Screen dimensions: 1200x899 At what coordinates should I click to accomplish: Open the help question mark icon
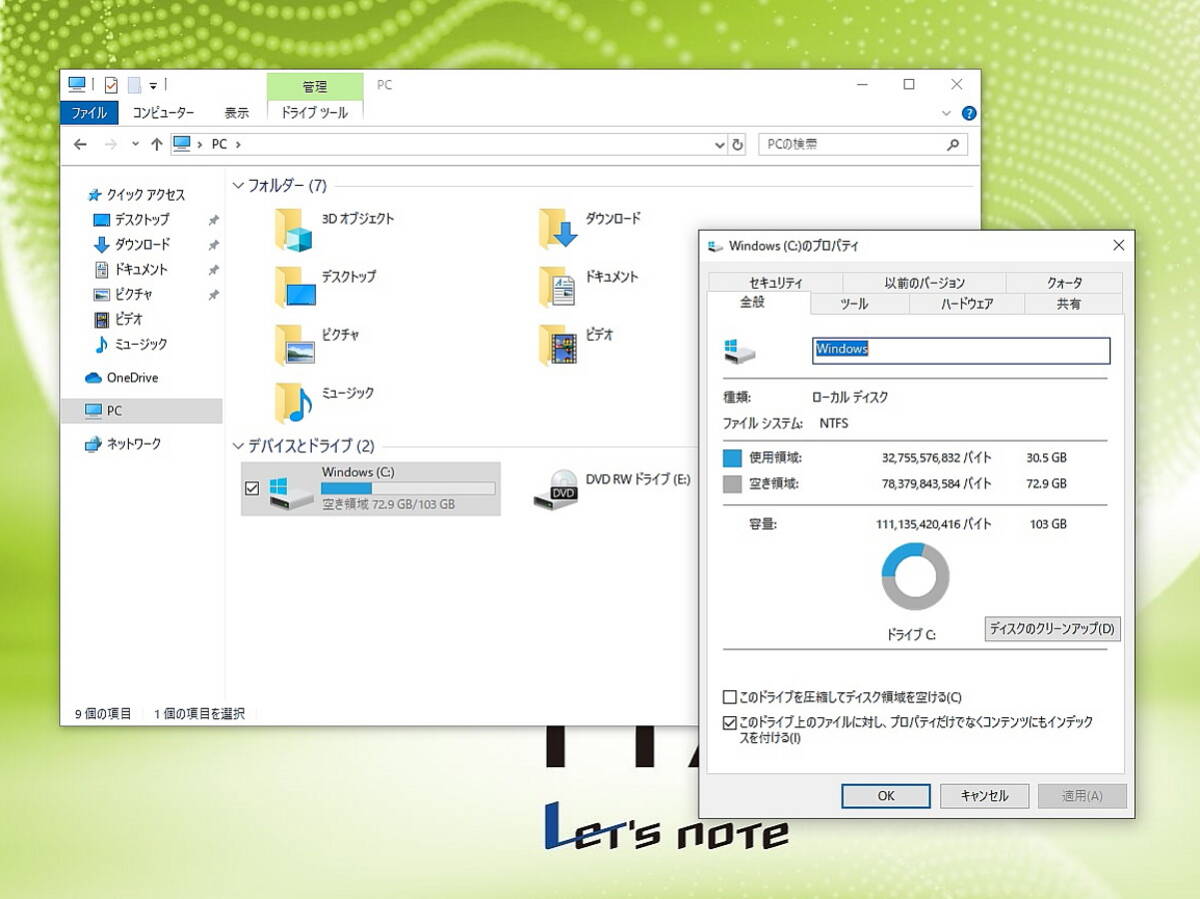click(968, 114)
